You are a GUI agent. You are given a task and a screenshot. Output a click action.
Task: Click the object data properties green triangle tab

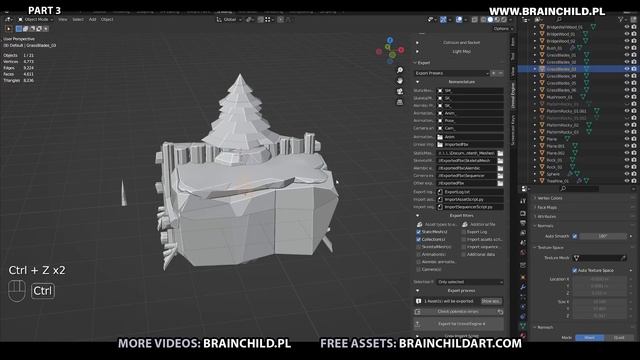pyautogui.click(x=523, y=325)
